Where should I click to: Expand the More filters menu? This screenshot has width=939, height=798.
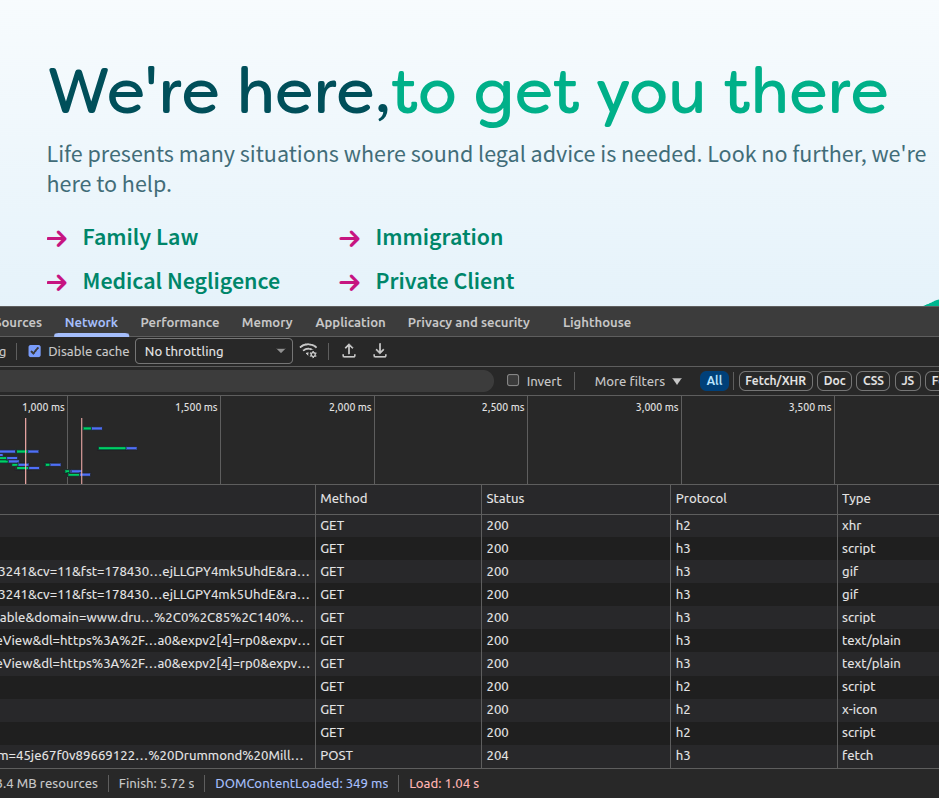tap(638, 381)
